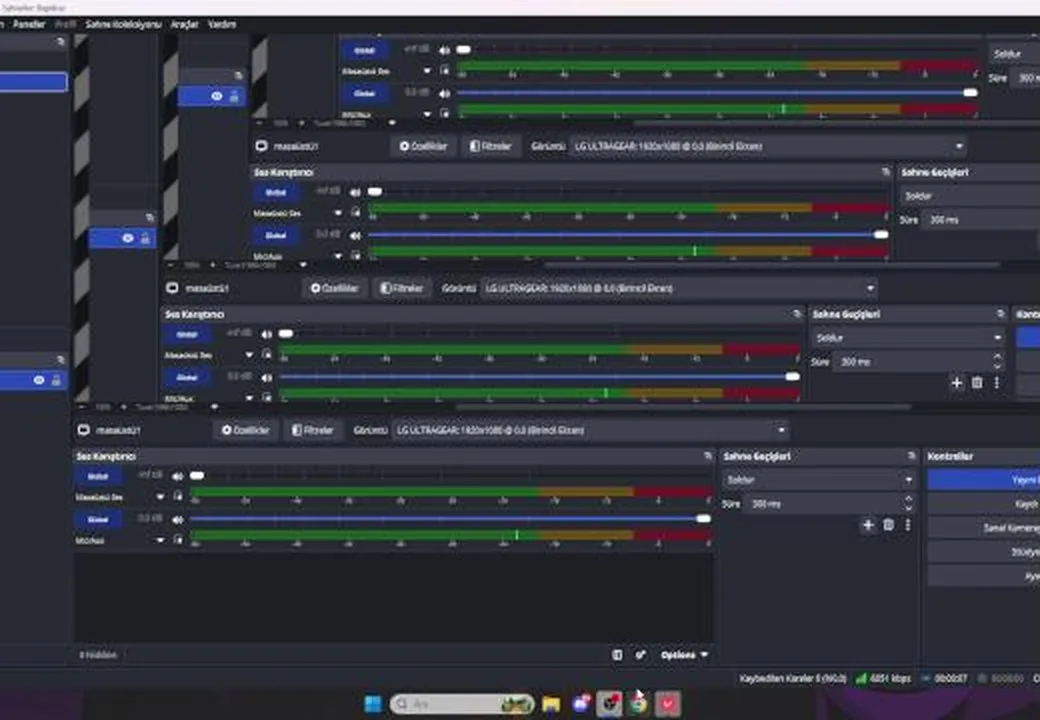This screenshot has width=1040, height=720.
Task: Toggle the Masaüstü Ses volume lock icon
Action: click(177, 496)
